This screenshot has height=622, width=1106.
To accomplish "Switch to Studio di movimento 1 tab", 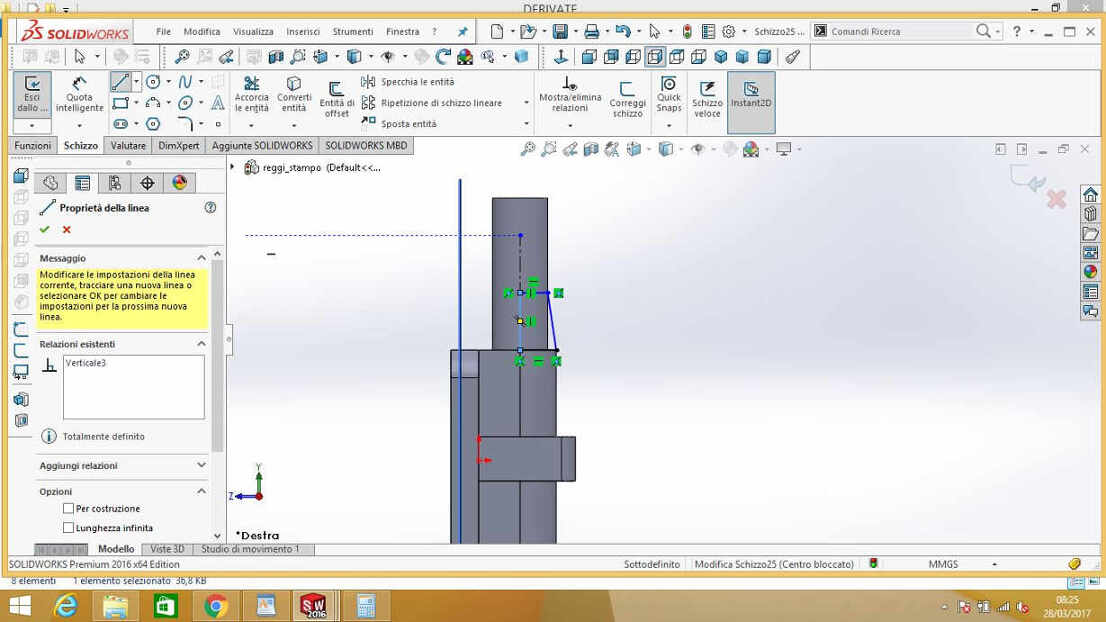I will click(250, 549).
